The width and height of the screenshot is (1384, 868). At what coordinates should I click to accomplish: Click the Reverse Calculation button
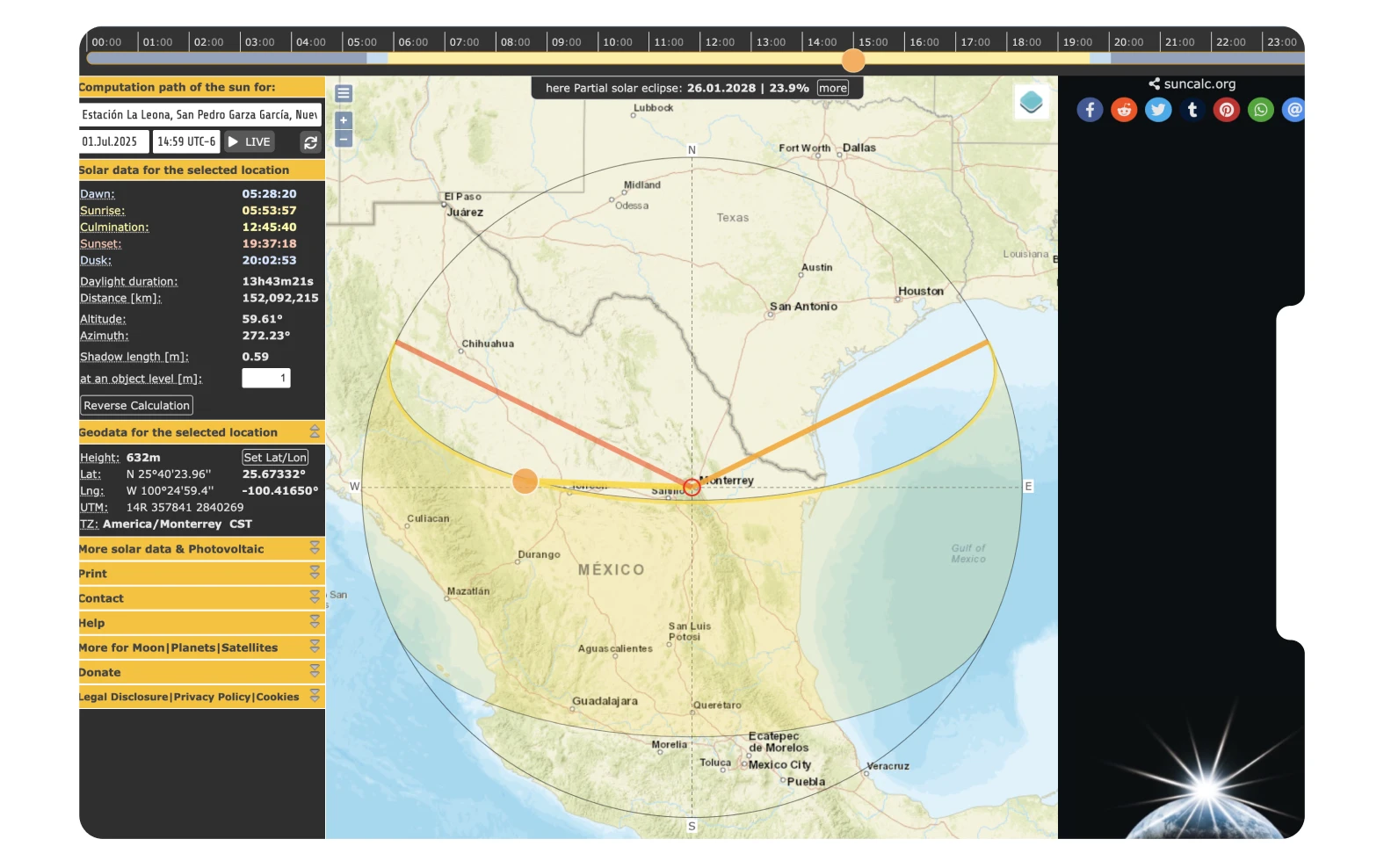click(x=136, y=405)
